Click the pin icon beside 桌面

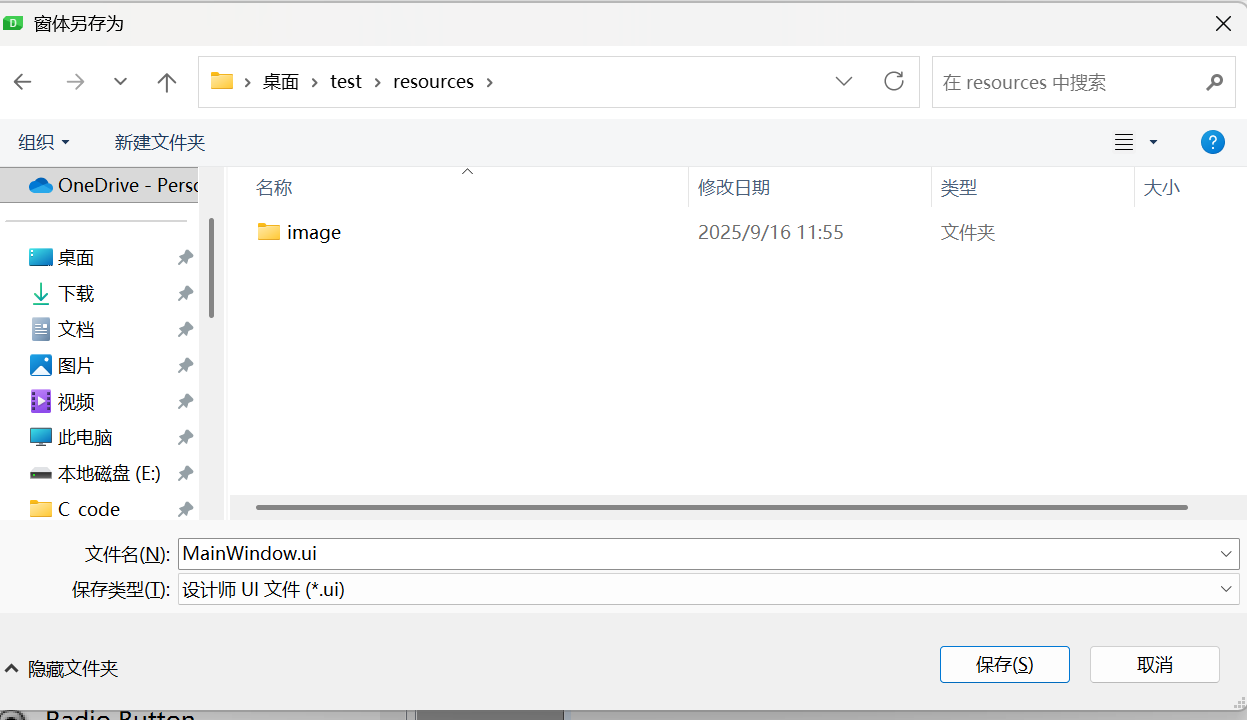185,258
